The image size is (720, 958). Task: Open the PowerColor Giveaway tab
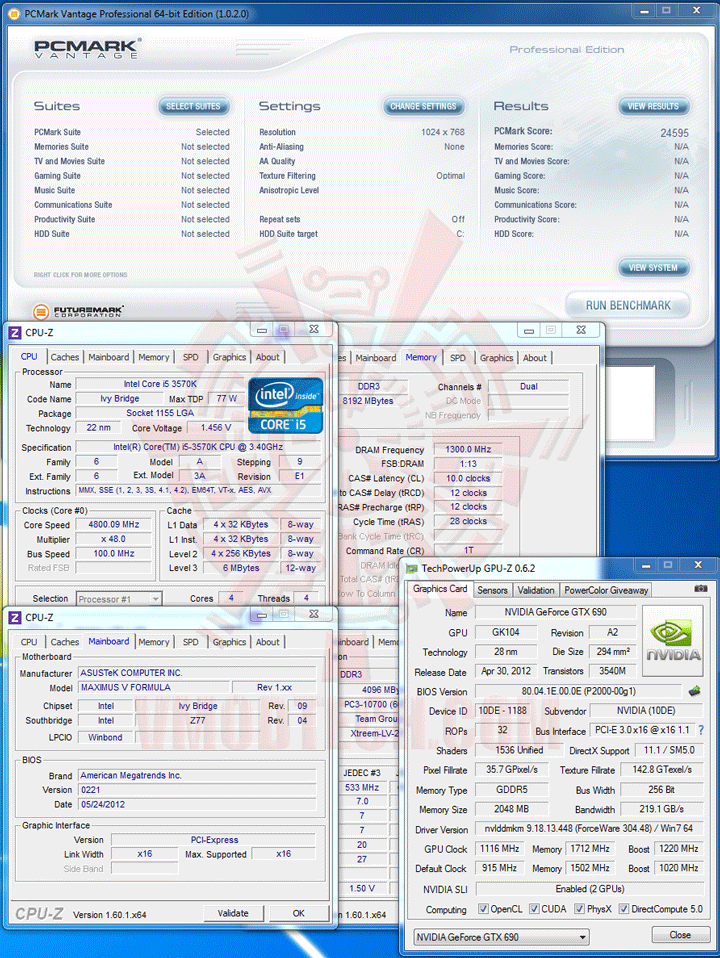606,590
